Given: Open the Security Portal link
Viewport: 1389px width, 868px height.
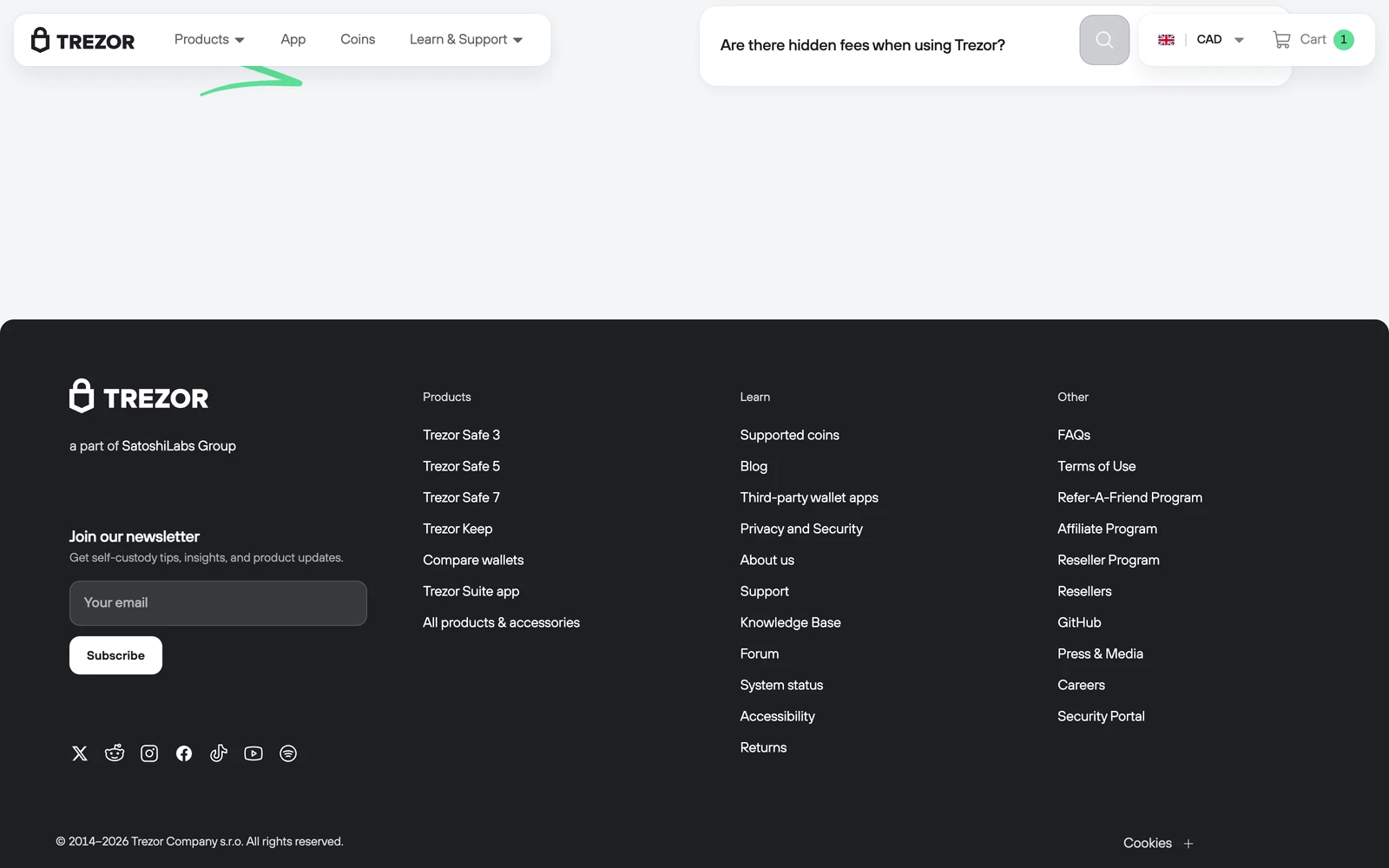Looking at the screenshot, I should pyautogui.click(x=1101, y=716).
